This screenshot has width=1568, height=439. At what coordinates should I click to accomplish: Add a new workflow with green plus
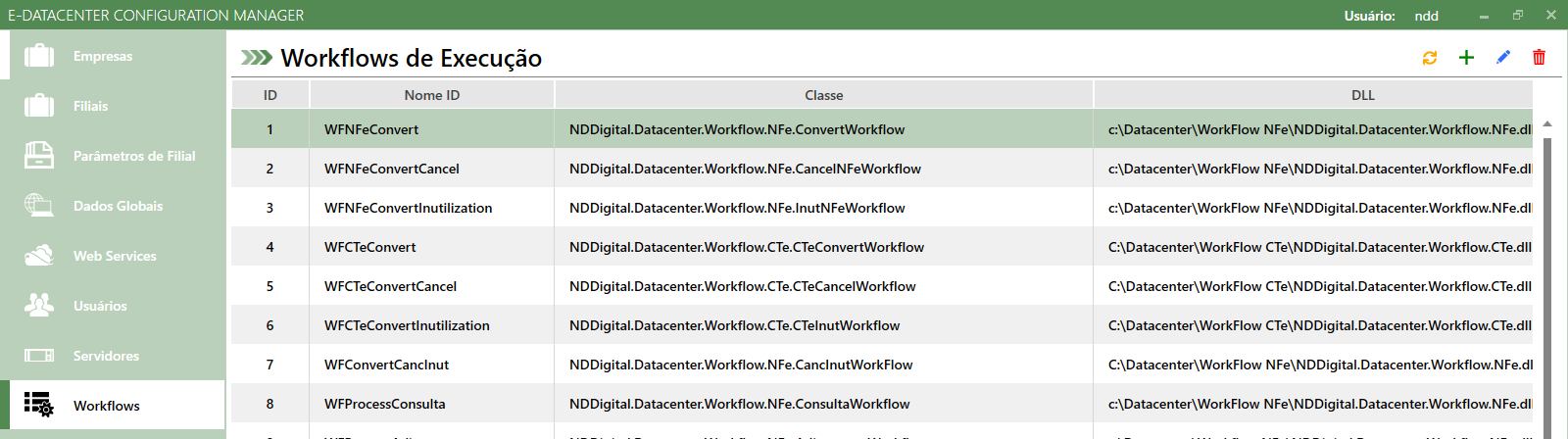pyautogui.click(x=1466, y=58)
